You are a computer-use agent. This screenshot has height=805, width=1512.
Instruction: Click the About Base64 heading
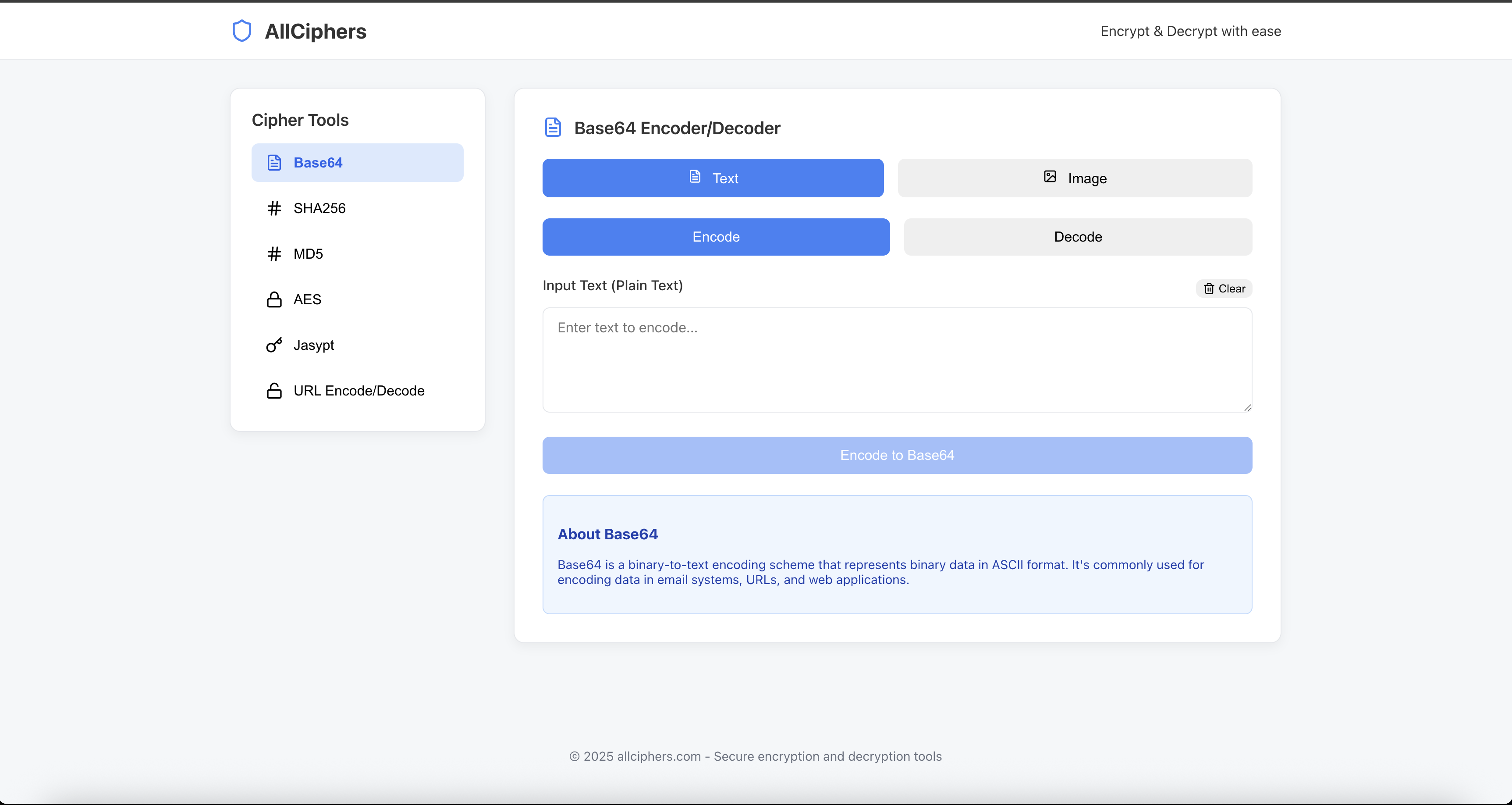point(607,534)
